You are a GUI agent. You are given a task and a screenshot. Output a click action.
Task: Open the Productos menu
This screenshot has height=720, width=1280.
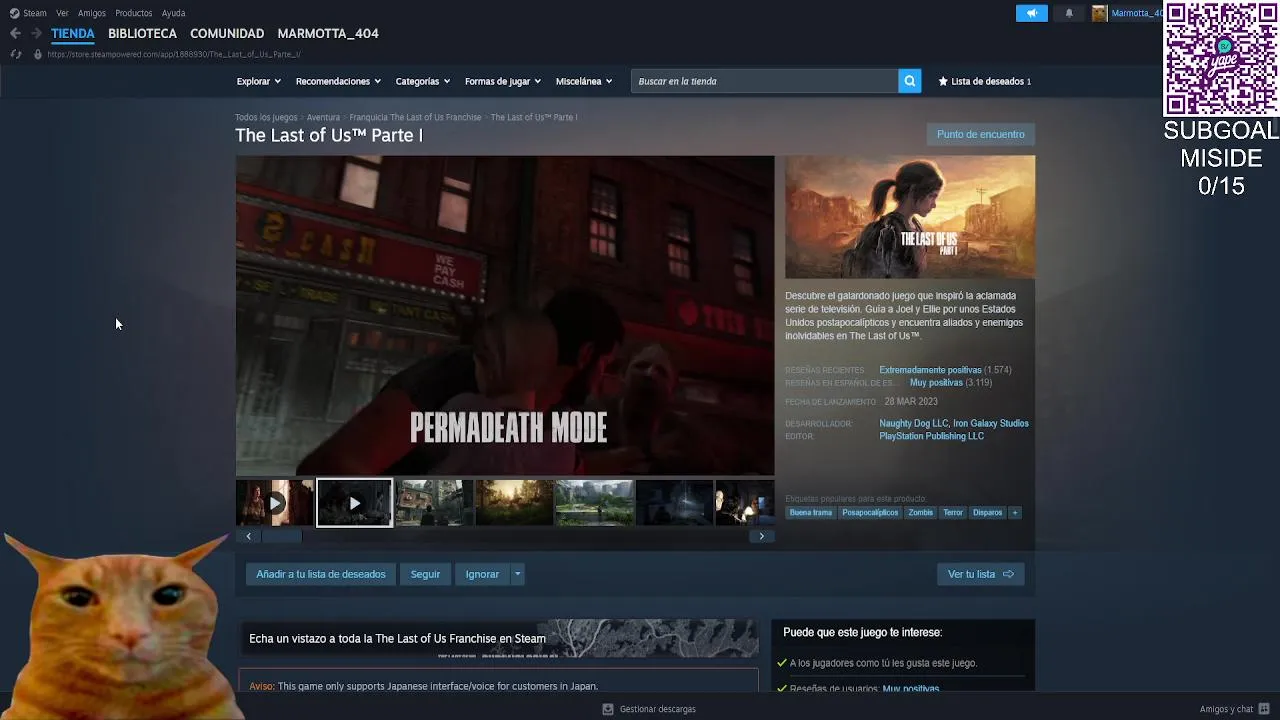[x=133, y=13]
